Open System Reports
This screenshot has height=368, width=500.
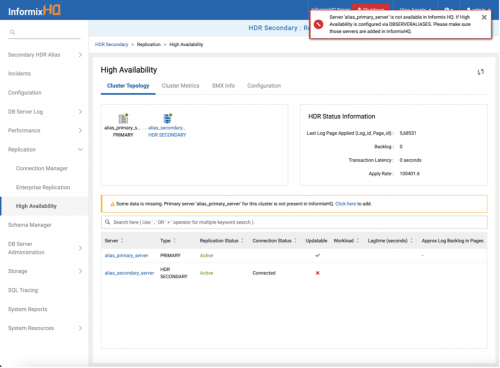[28, 309]
